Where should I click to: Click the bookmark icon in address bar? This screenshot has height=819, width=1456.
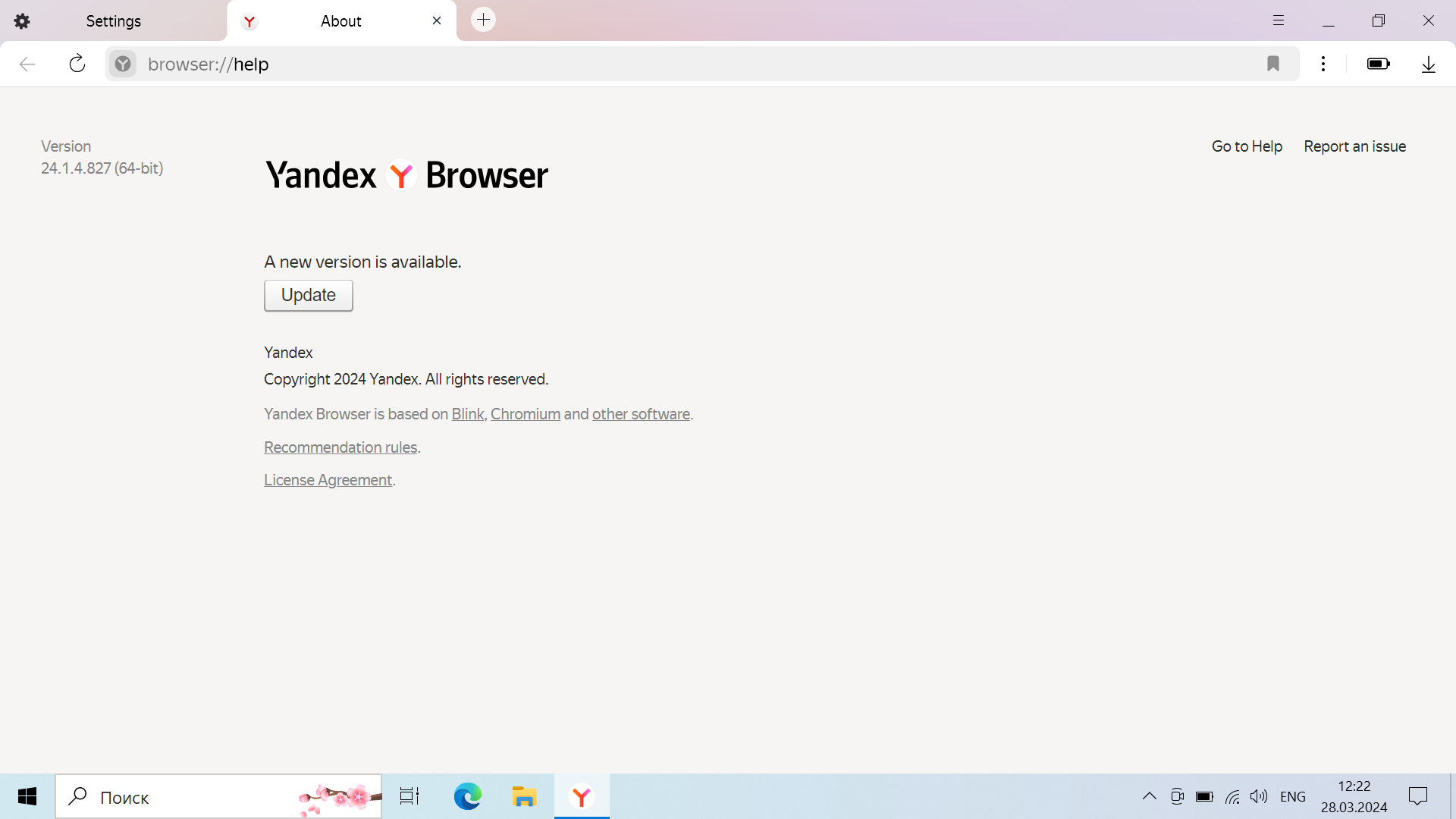[x=1273, y=64]
